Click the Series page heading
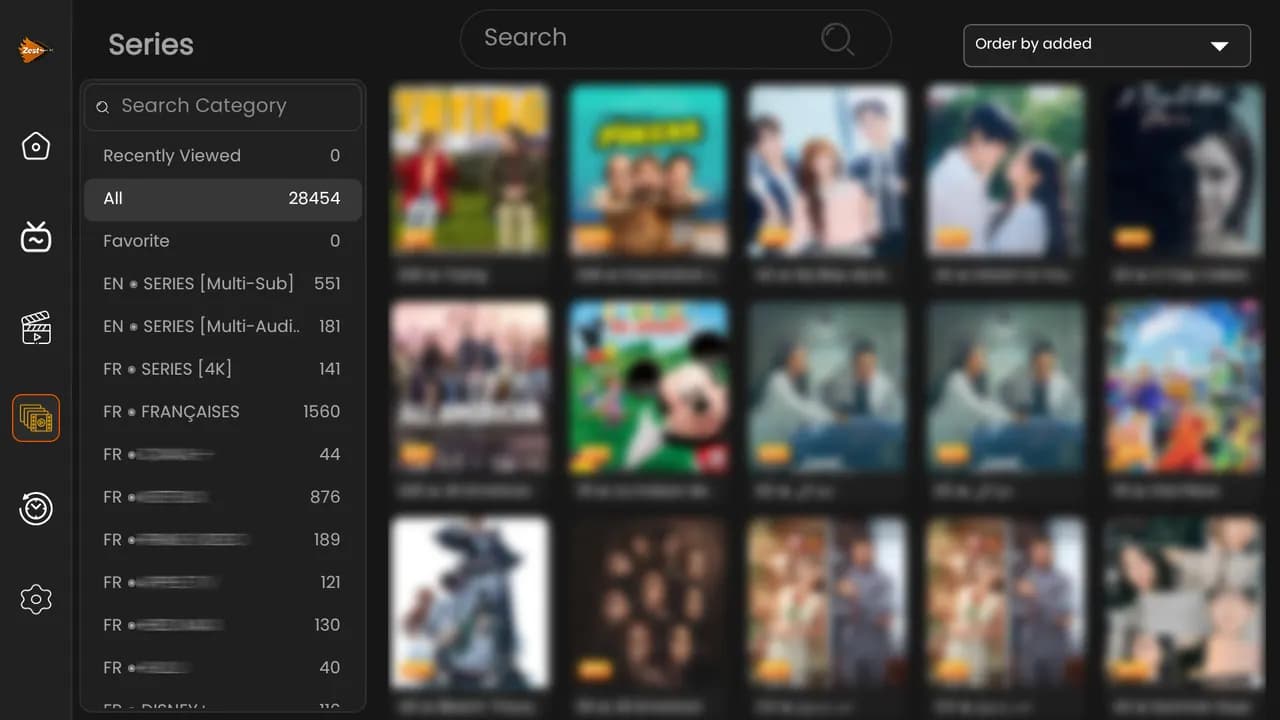 [x=151, y=45]
